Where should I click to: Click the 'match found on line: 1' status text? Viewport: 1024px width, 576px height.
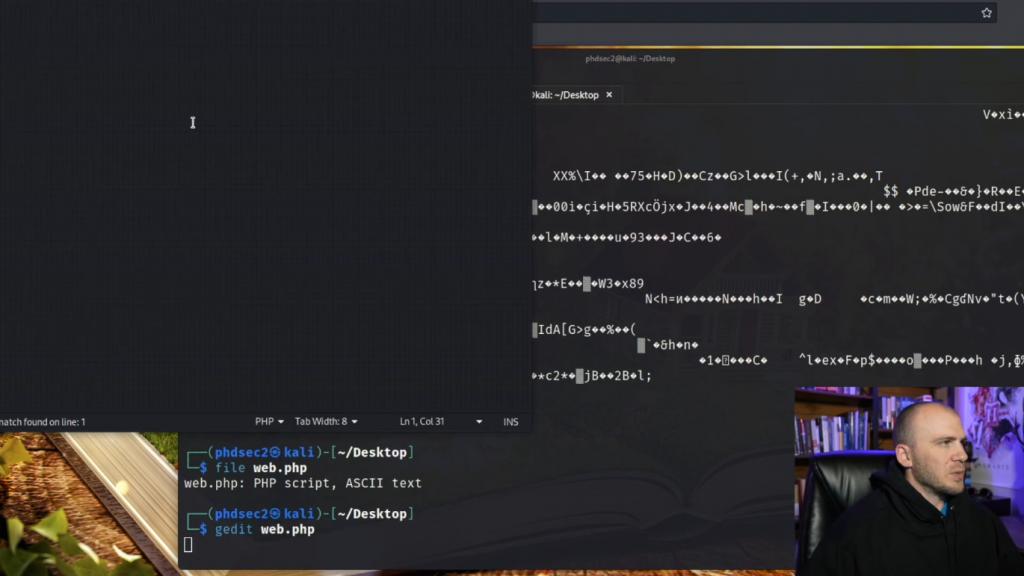coord(42,422)
